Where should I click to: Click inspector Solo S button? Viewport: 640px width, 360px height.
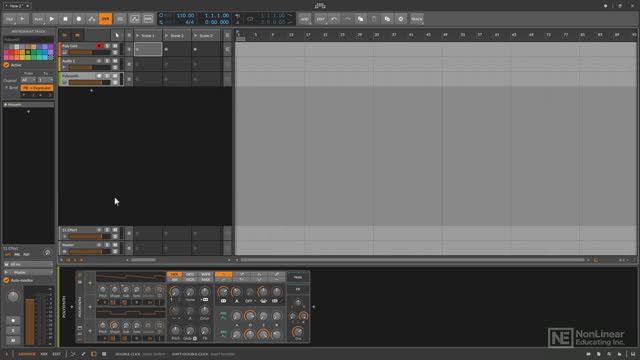coord(13,330)
